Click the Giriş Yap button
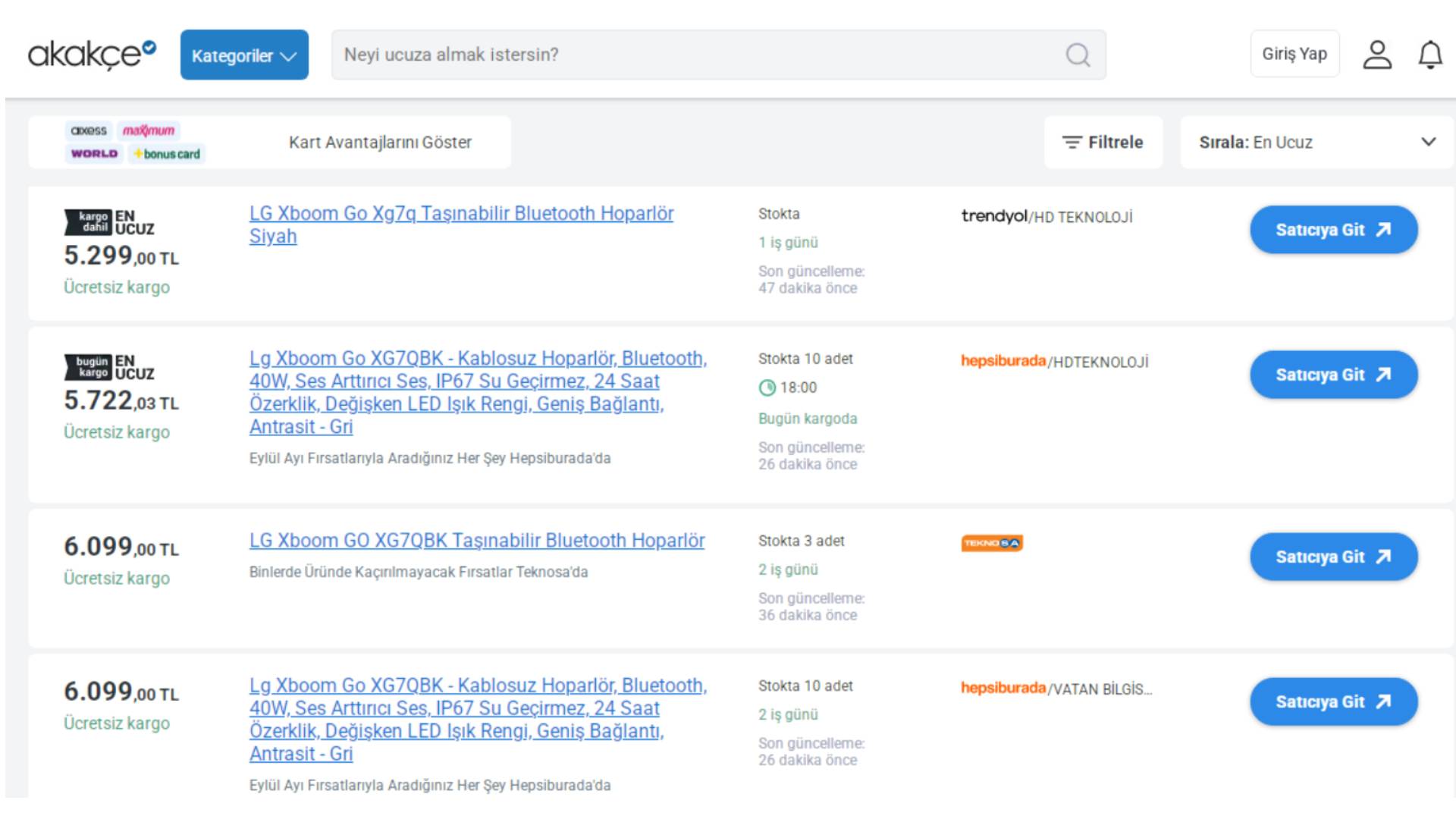This screenshot has height=819, width=1456. coord(1294,54)
